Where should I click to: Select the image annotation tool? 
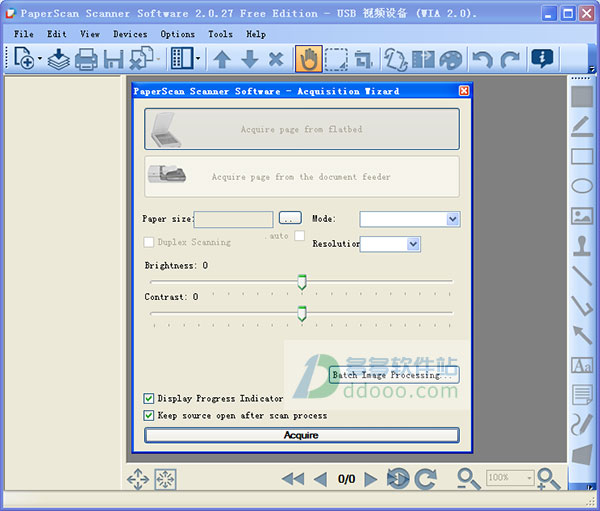[582, 216]
